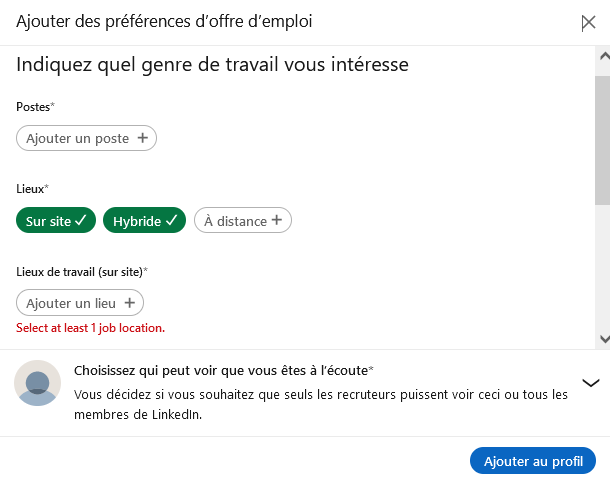
Task: Open "Choisissez qui peut voir que vous êtes à l'écoute"
Action: [224, 370]
